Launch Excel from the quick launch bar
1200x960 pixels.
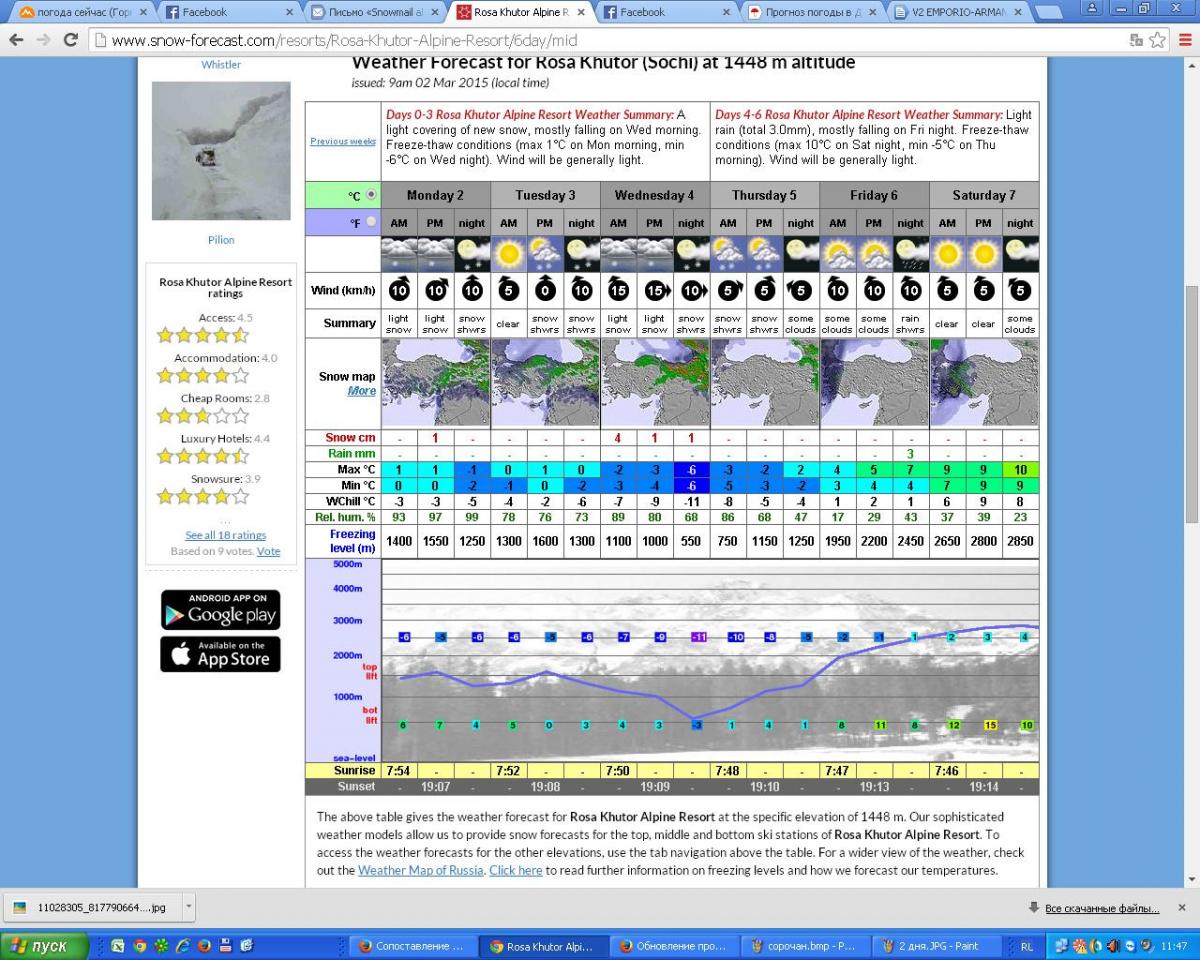pos(118,945)
